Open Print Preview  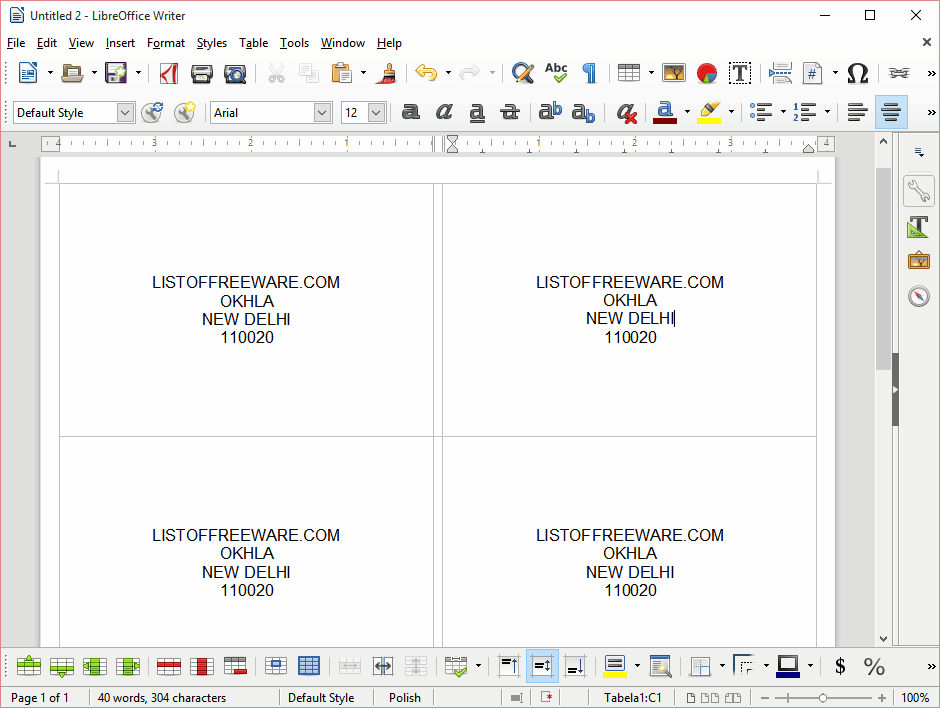[235, 73]
